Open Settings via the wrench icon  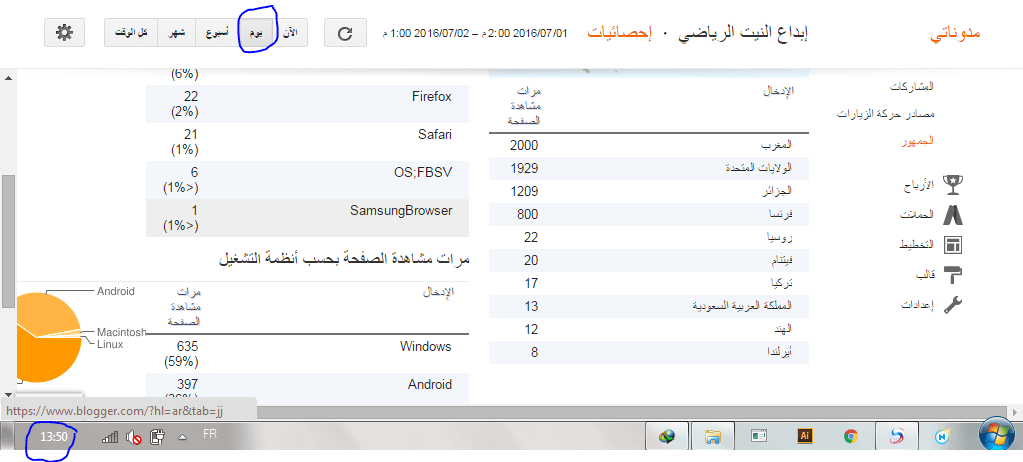[953, 305]
